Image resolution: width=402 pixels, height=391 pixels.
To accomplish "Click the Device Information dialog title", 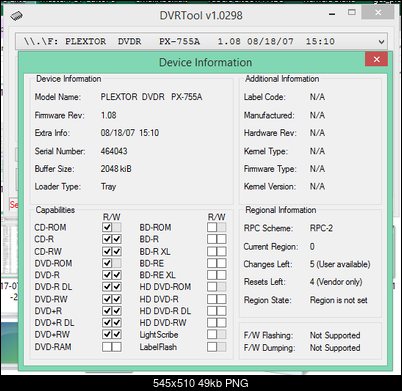I will (x=205, y=62).
